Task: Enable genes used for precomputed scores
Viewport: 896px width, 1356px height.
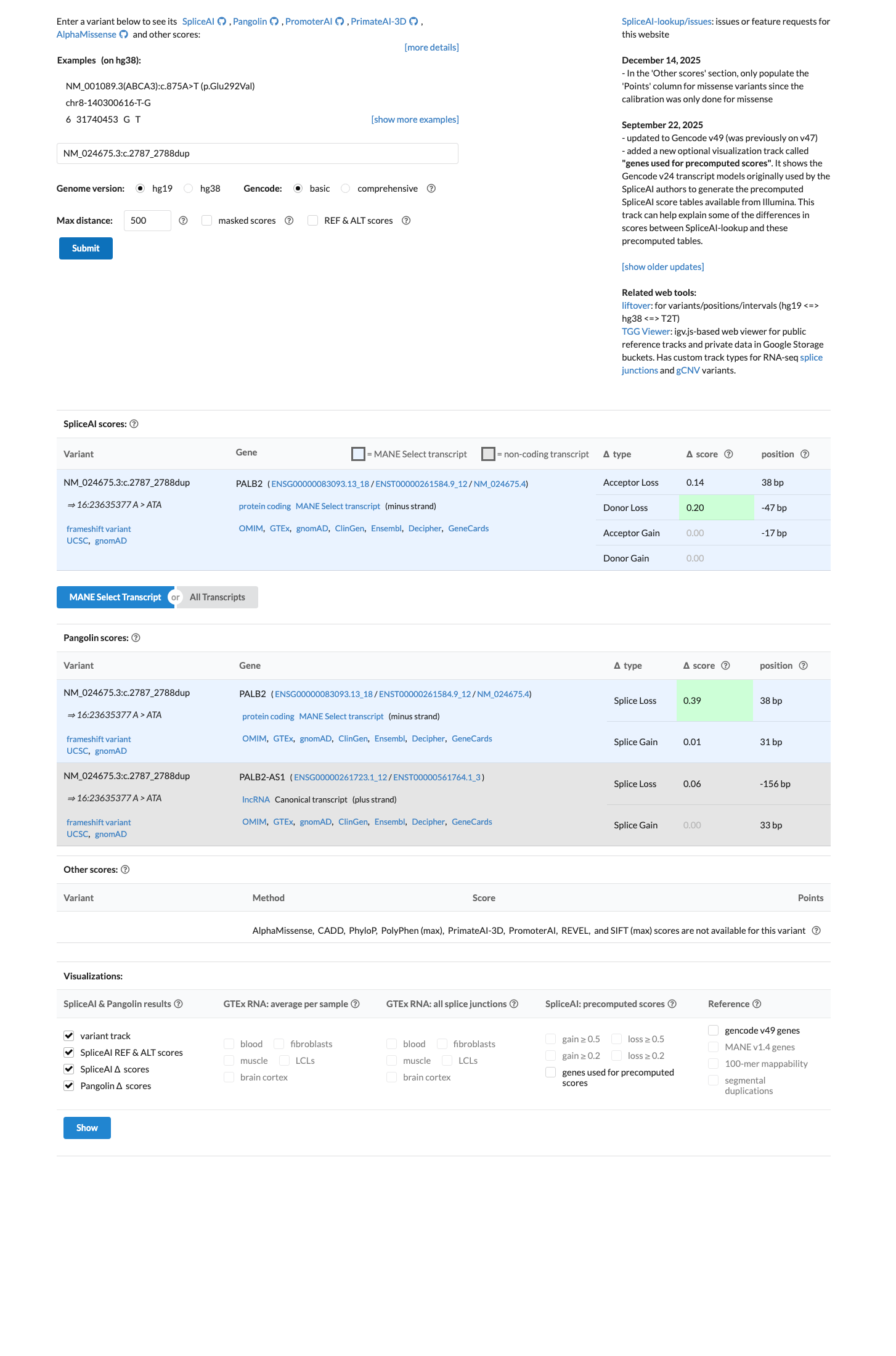Action: (x=551, y=1072)
